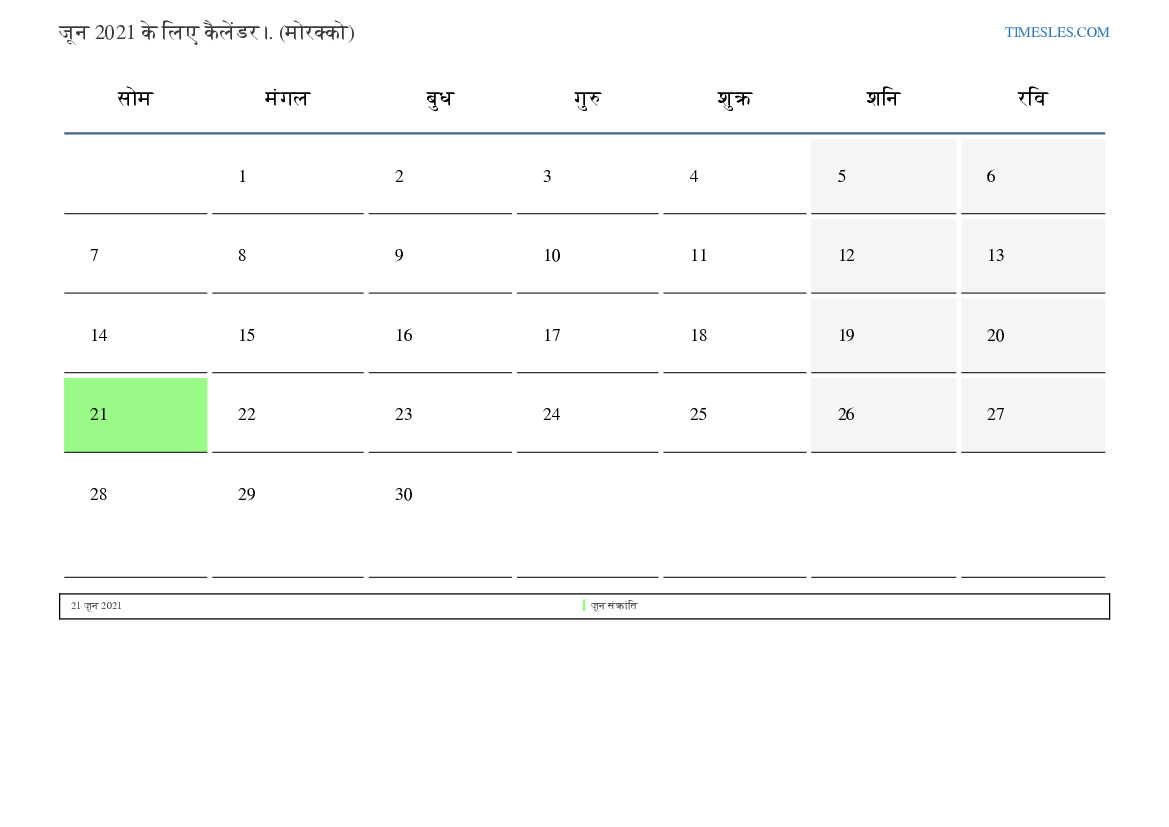Select the बुध weekday header

pyautogui.click(x=439, y=99)
